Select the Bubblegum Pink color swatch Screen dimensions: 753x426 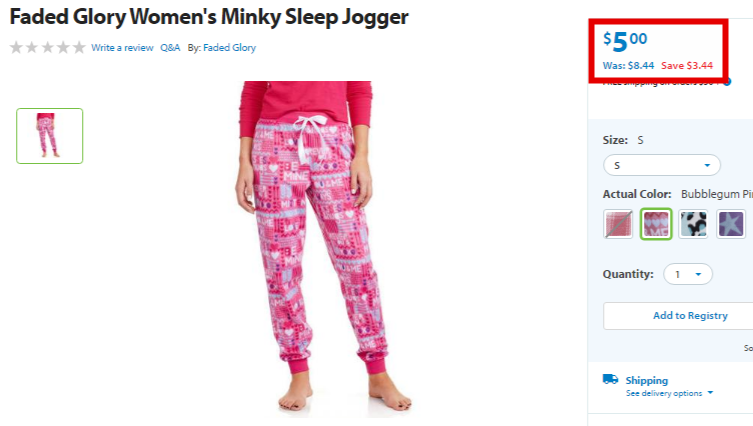pos(656,224)
